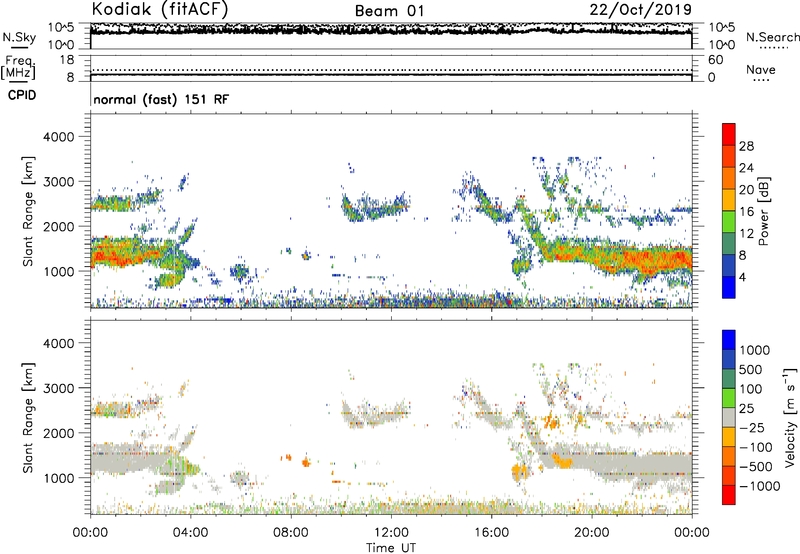This screenshot has width=800, height=554.
Task: Click the Velocity color bar
Action: point(729,417)
